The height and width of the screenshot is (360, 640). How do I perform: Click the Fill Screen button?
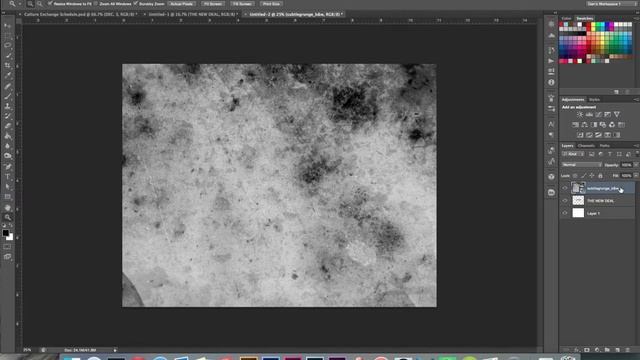[x=242, y=4]
